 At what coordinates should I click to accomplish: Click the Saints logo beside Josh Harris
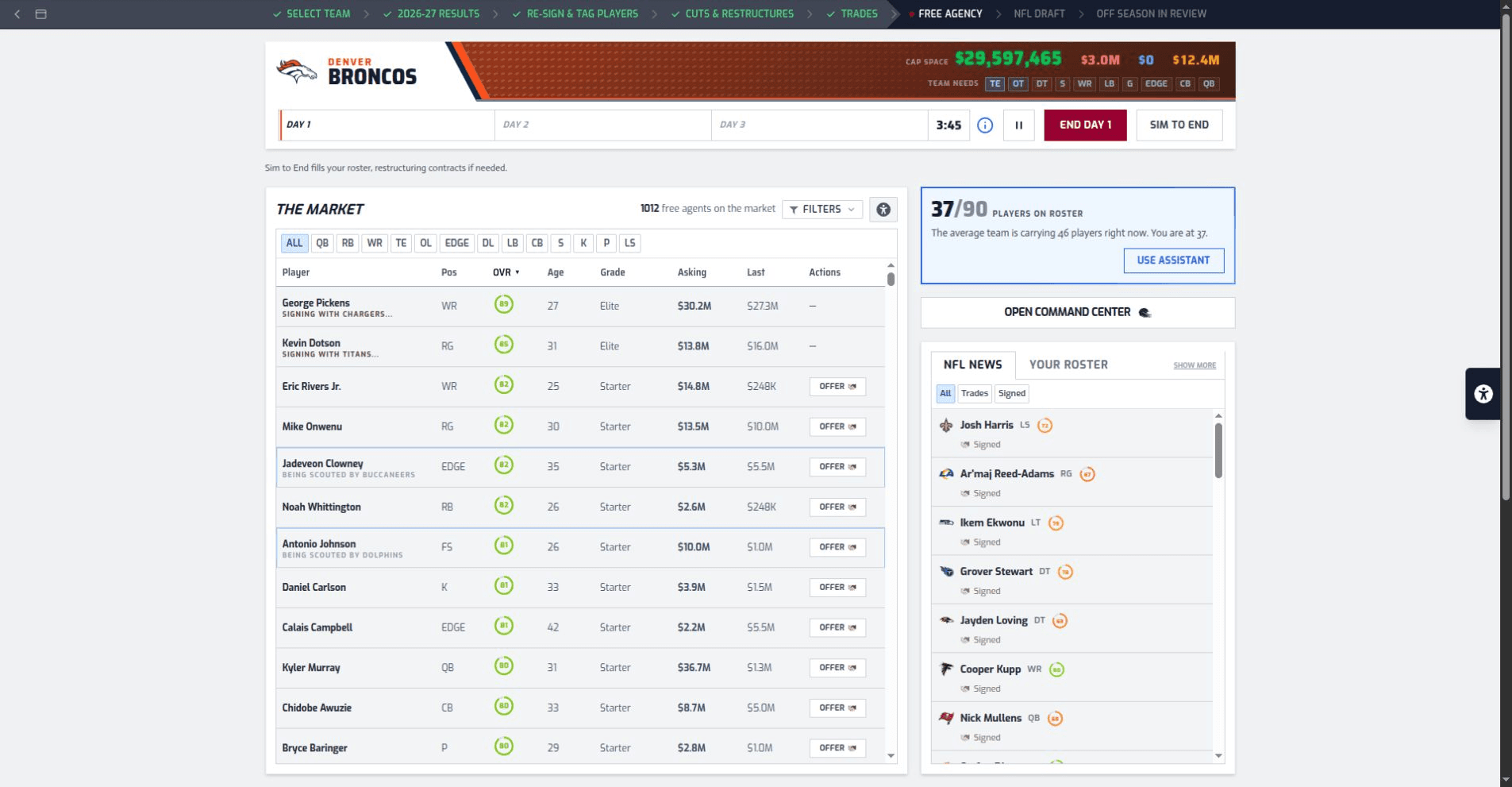tap(946, 426)
